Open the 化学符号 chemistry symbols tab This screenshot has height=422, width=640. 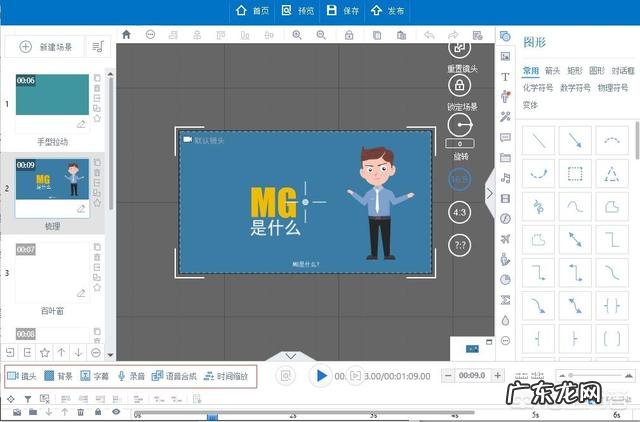(x=539, y=87)
